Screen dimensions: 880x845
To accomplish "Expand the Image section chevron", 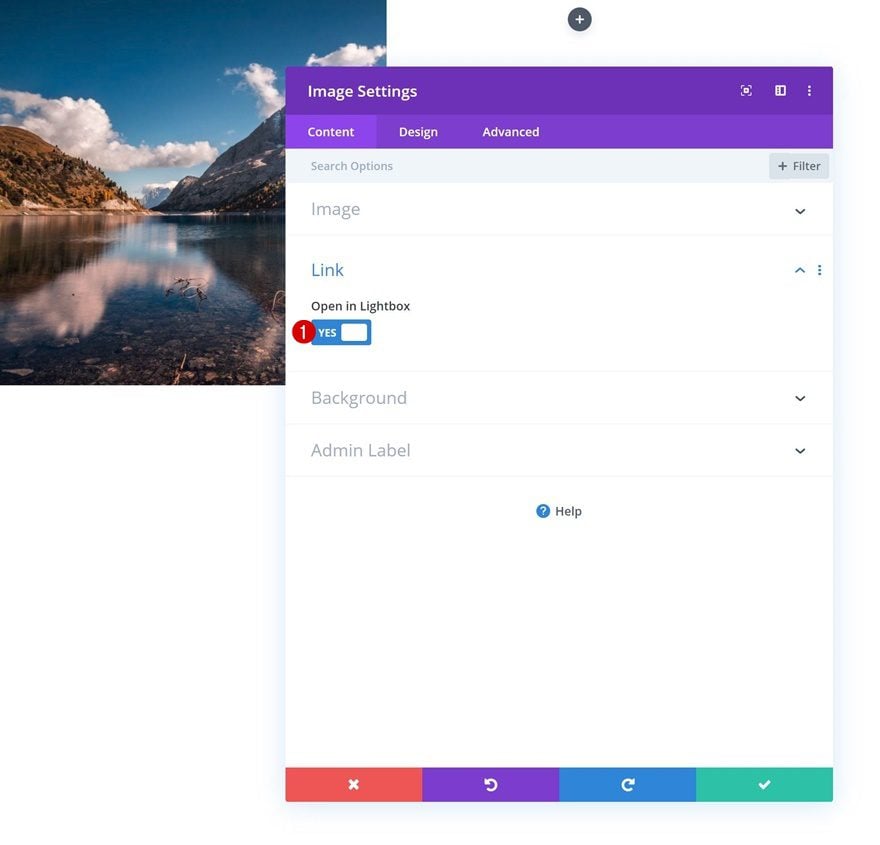I will [x=800, y=212].
